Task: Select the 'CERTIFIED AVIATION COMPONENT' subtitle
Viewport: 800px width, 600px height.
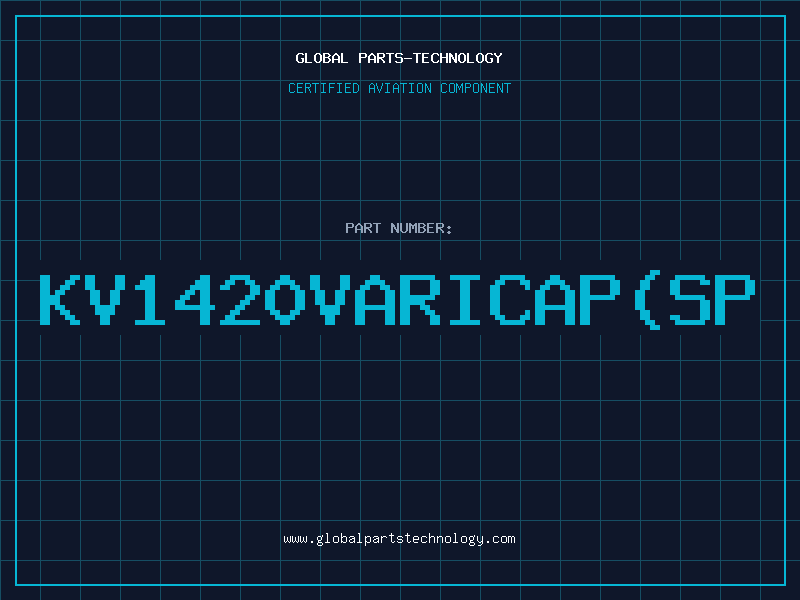Action: tap(399, 88)
